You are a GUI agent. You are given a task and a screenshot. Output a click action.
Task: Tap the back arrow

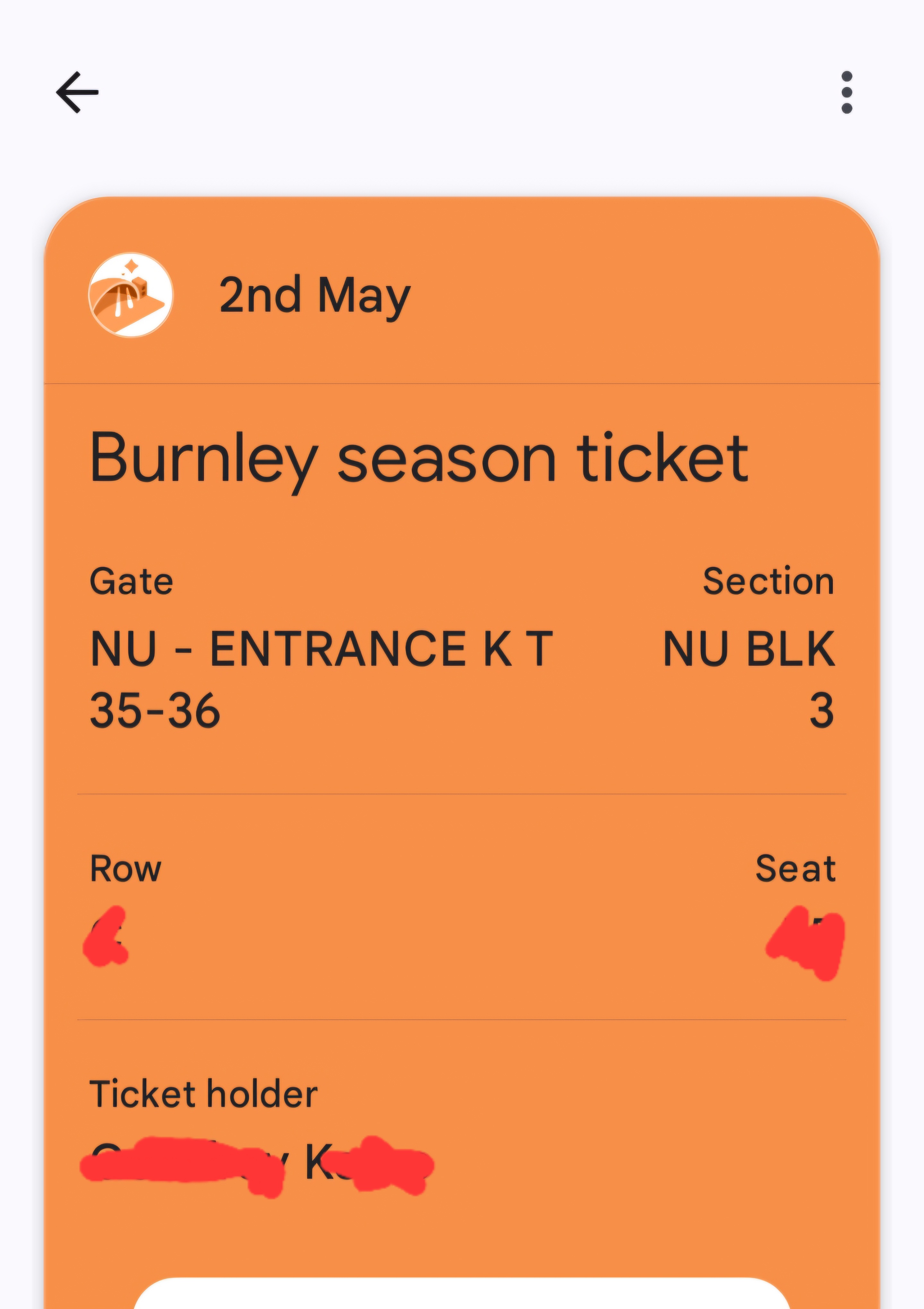pos(78,92)
